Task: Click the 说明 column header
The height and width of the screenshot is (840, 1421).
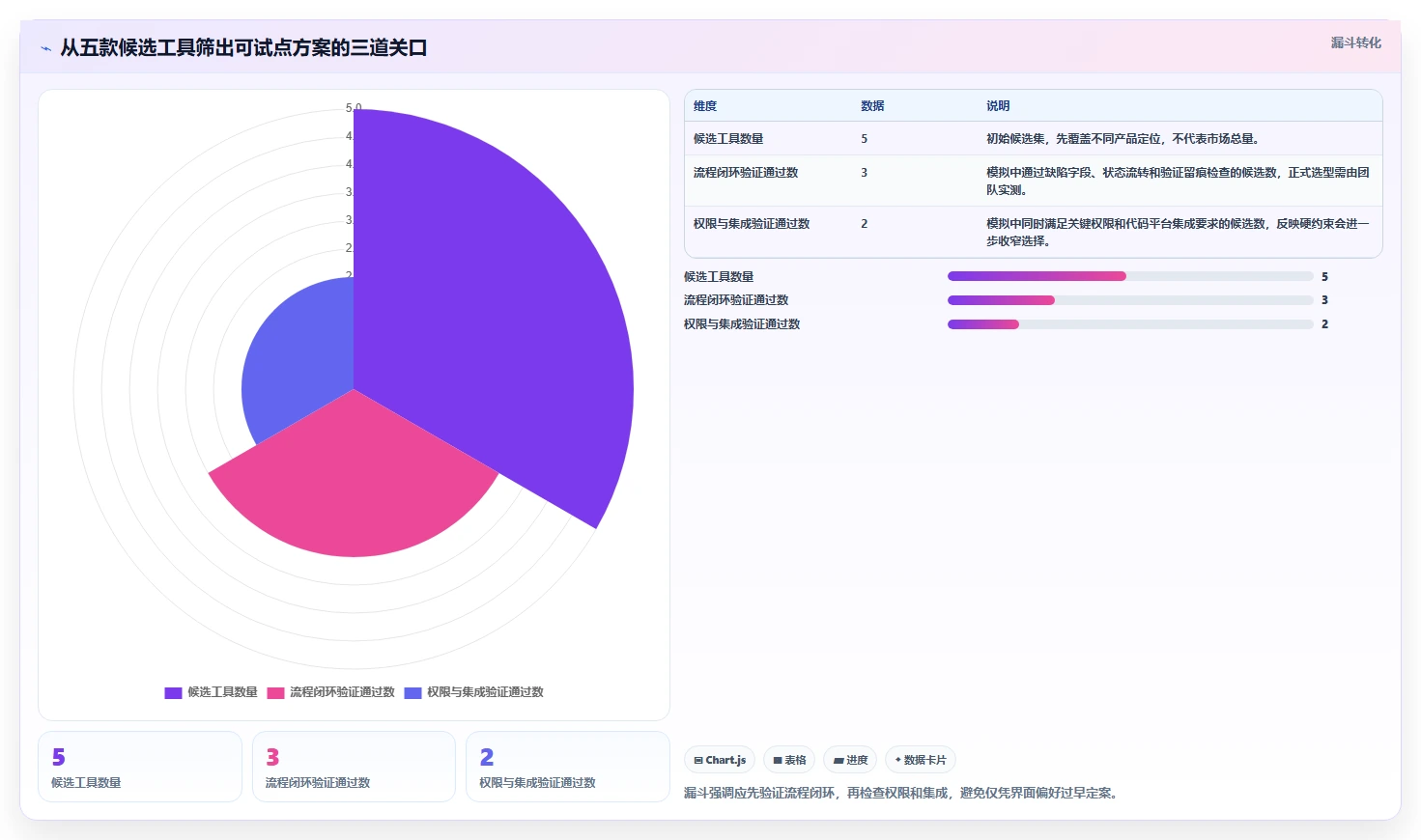Action: pos(998,106)
